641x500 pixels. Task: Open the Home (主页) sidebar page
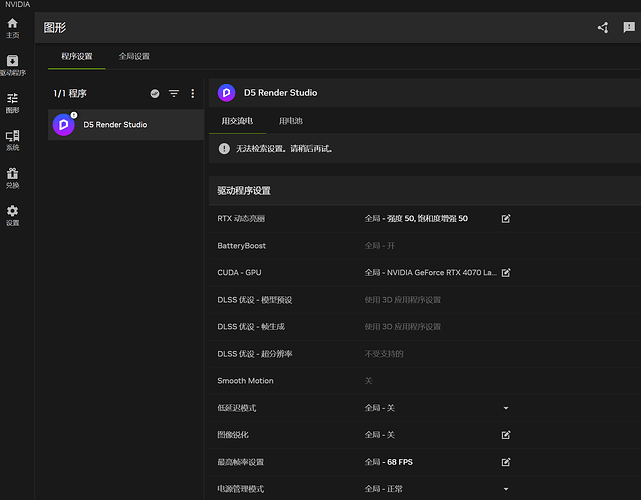(x=12, y=28)
